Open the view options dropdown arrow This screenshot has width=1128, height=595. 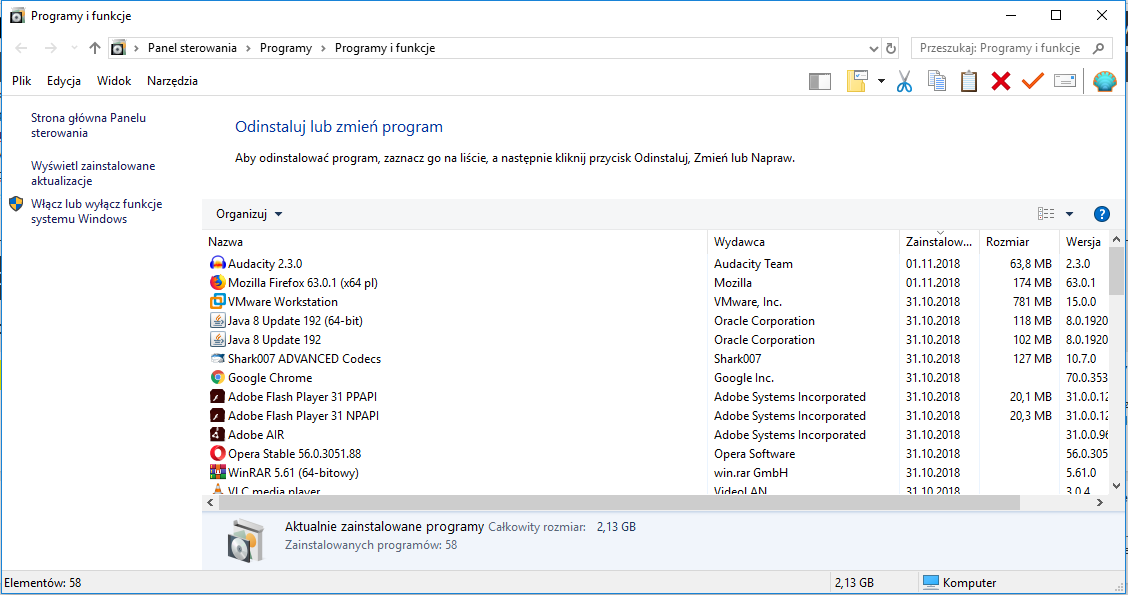pos(1069,214)
